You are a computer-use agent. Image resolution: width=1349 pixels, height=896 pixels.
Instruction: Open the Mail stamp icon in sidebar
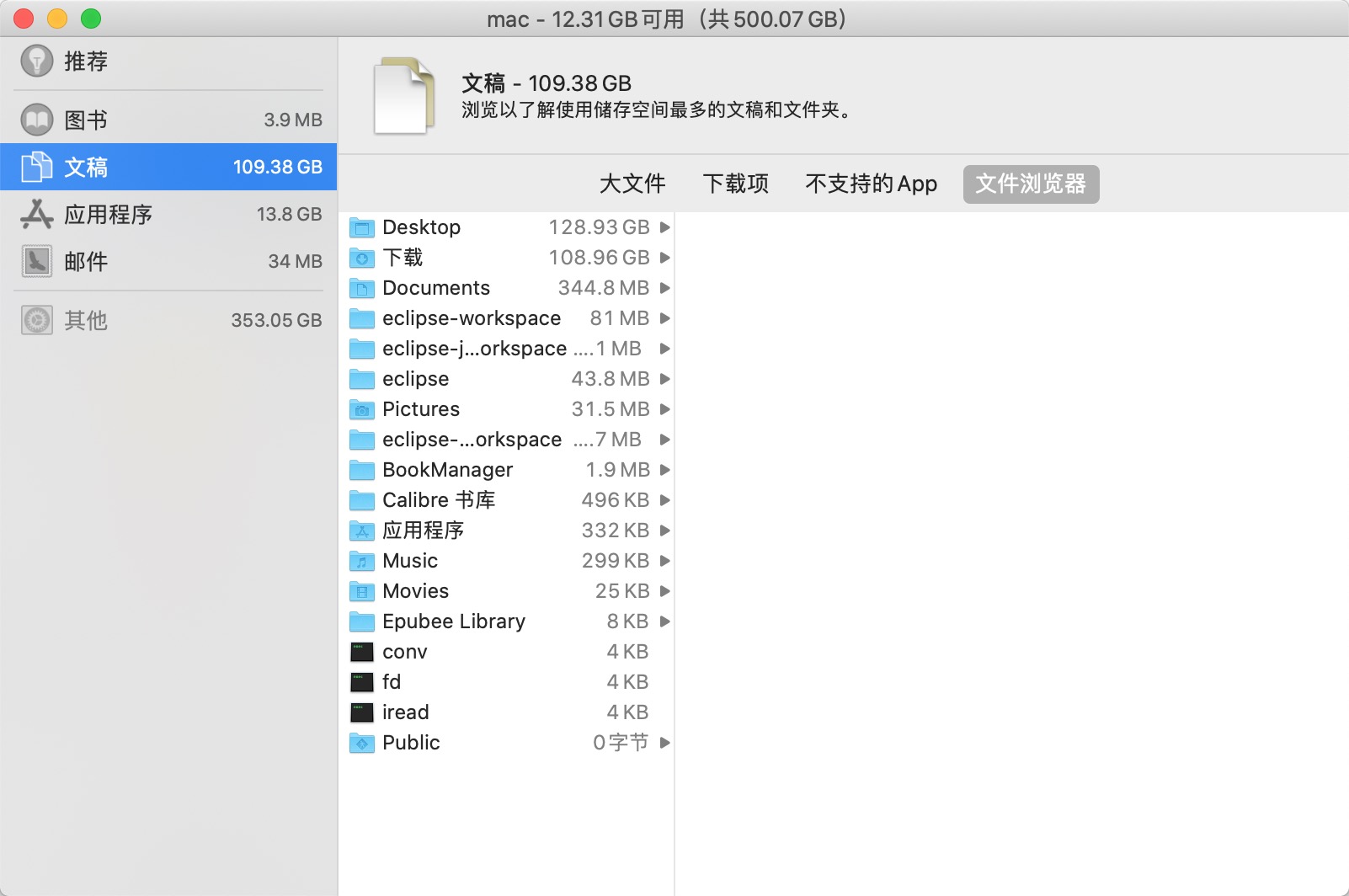(x=36, y=261)
